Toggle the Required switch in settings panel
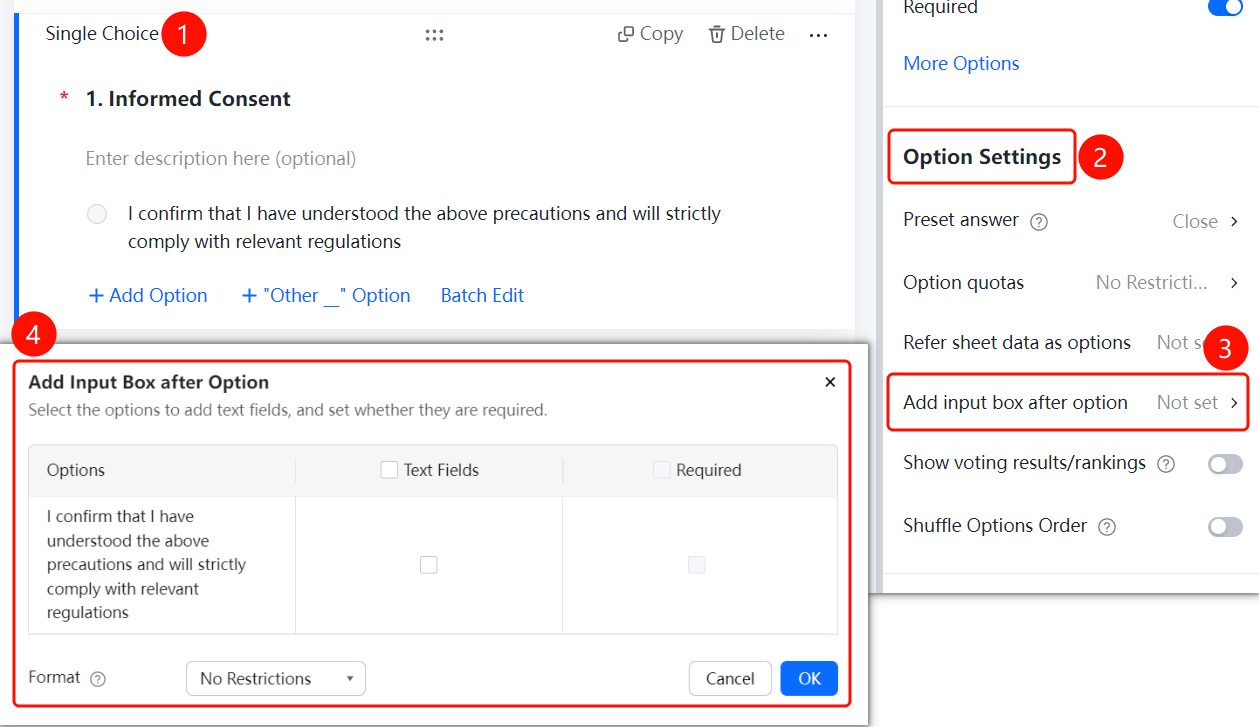 click(1225, 7)
